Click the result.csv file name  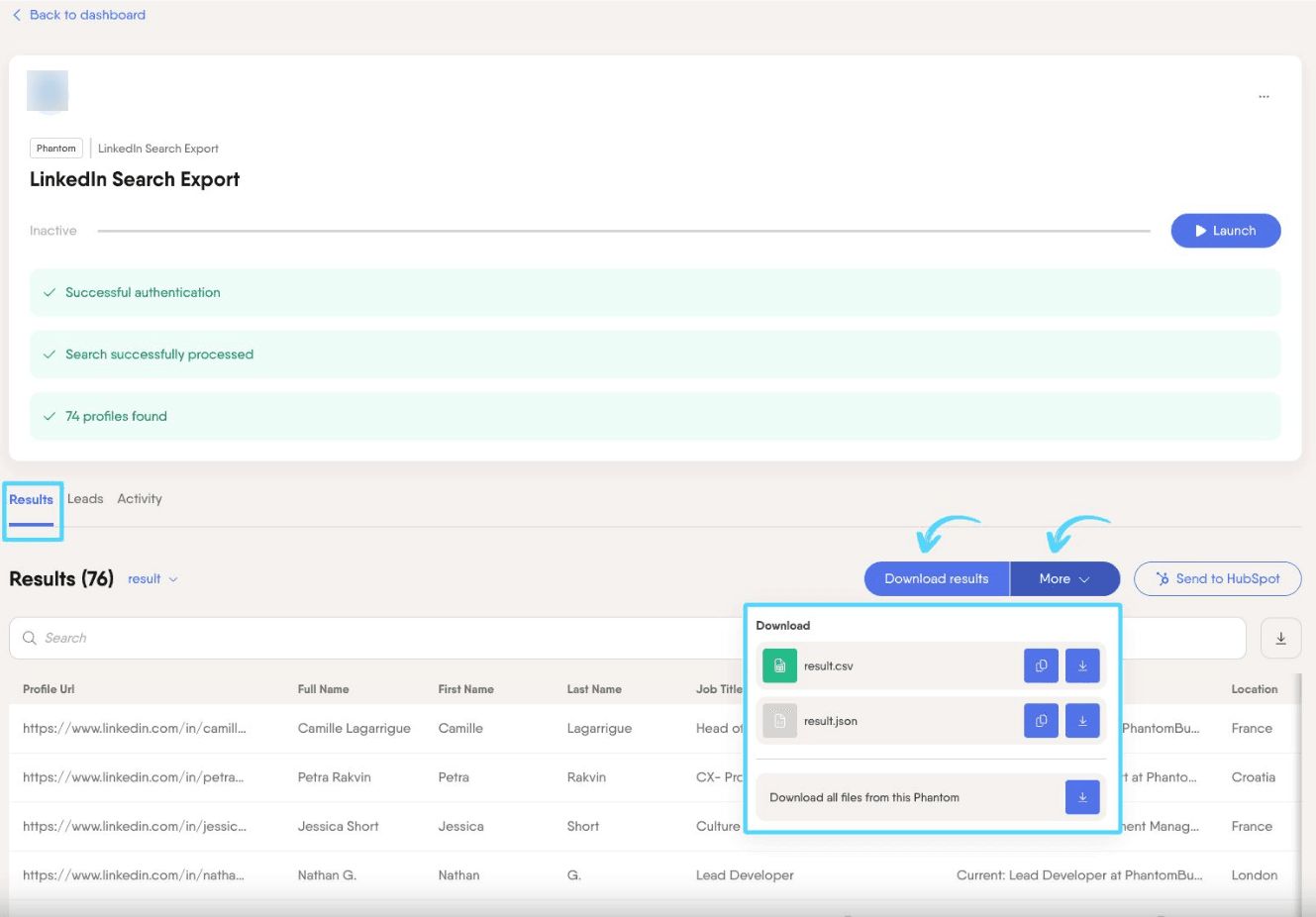pyautogui.click(x=829, y=666)
